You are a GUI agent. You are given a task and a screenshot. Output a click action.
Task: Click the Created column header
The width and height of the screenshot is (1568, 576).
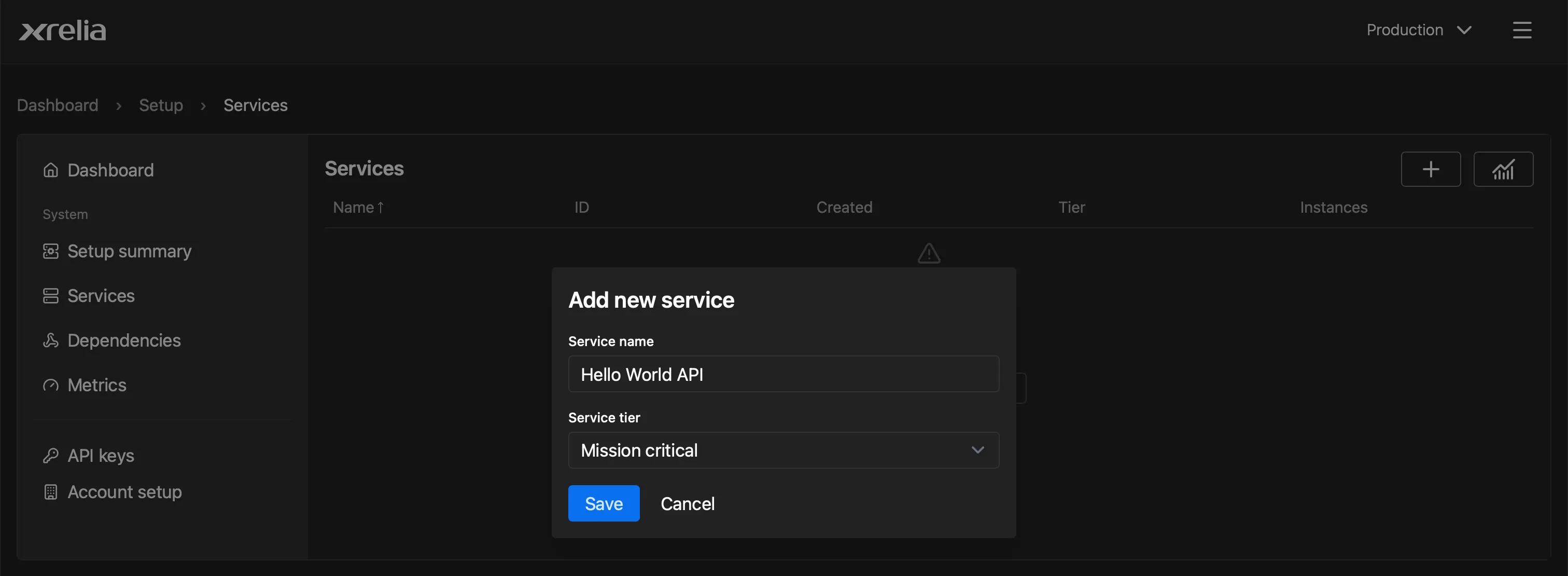tap(844, 208)
